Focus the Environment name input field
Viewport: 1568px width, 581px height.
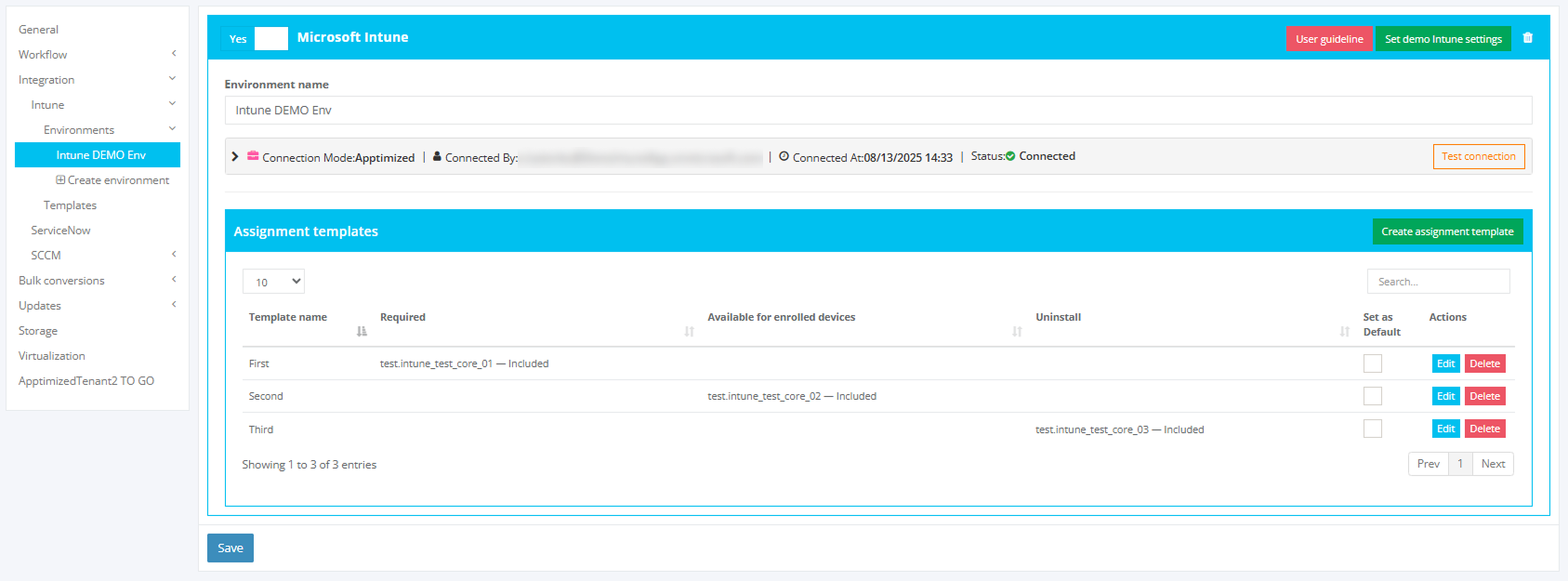click(878, 110)
